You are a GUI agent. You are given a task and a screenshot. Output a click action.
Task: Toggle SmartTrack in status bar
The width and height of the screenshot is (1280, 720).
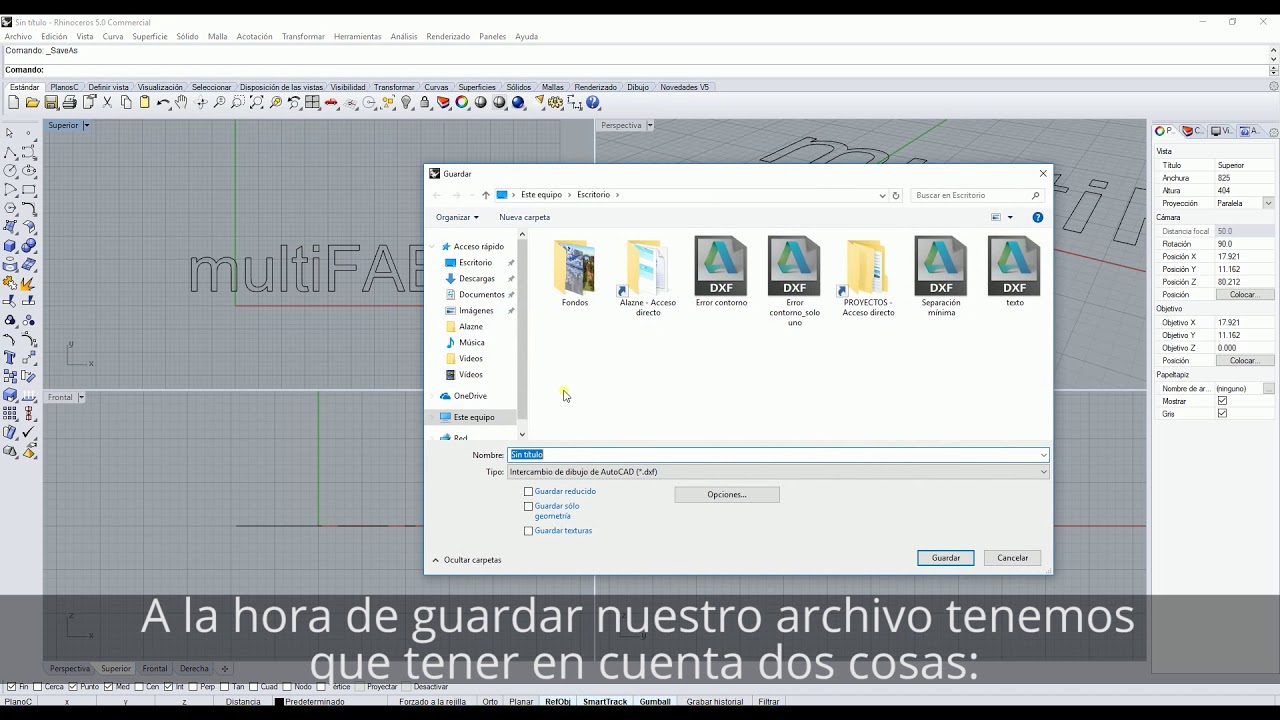coord(605,702)
